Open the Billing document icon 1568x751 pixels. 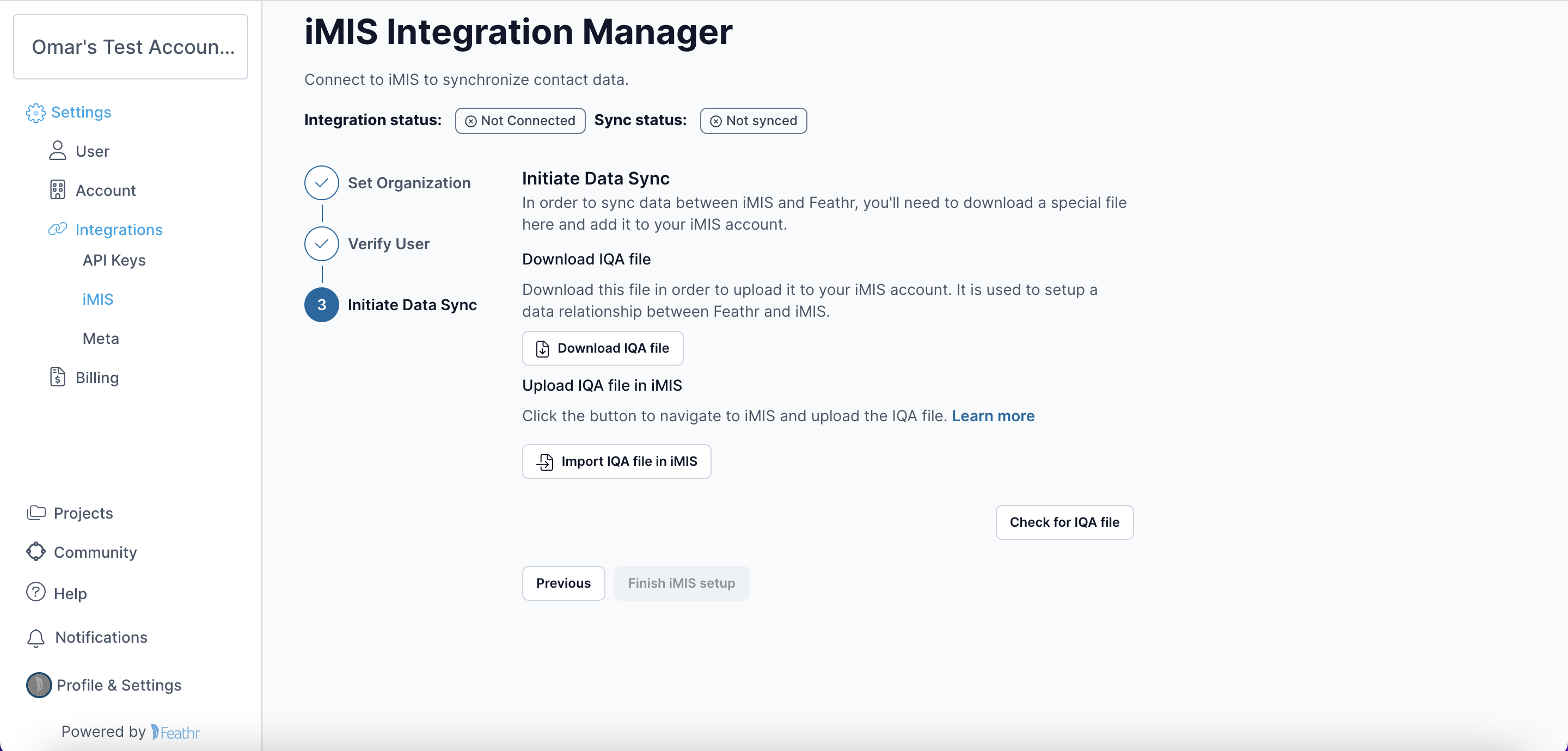57,377
